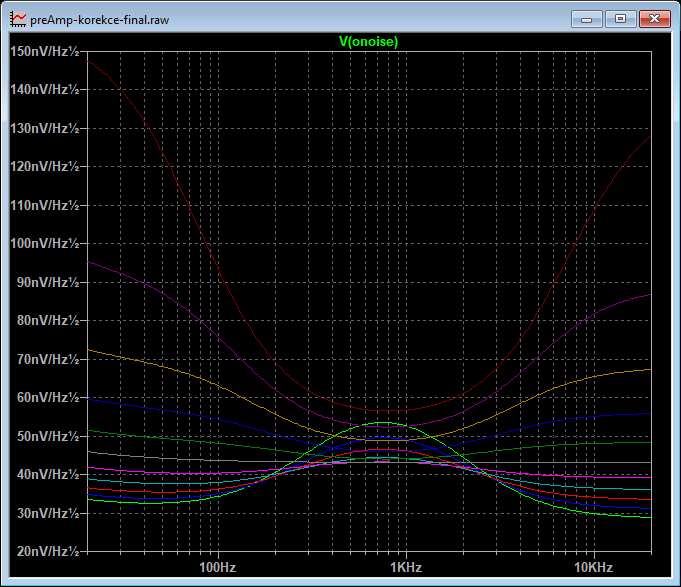
Task: Click the 100nV/Hz½ vertical axis label
Action: tap(45, 243)
